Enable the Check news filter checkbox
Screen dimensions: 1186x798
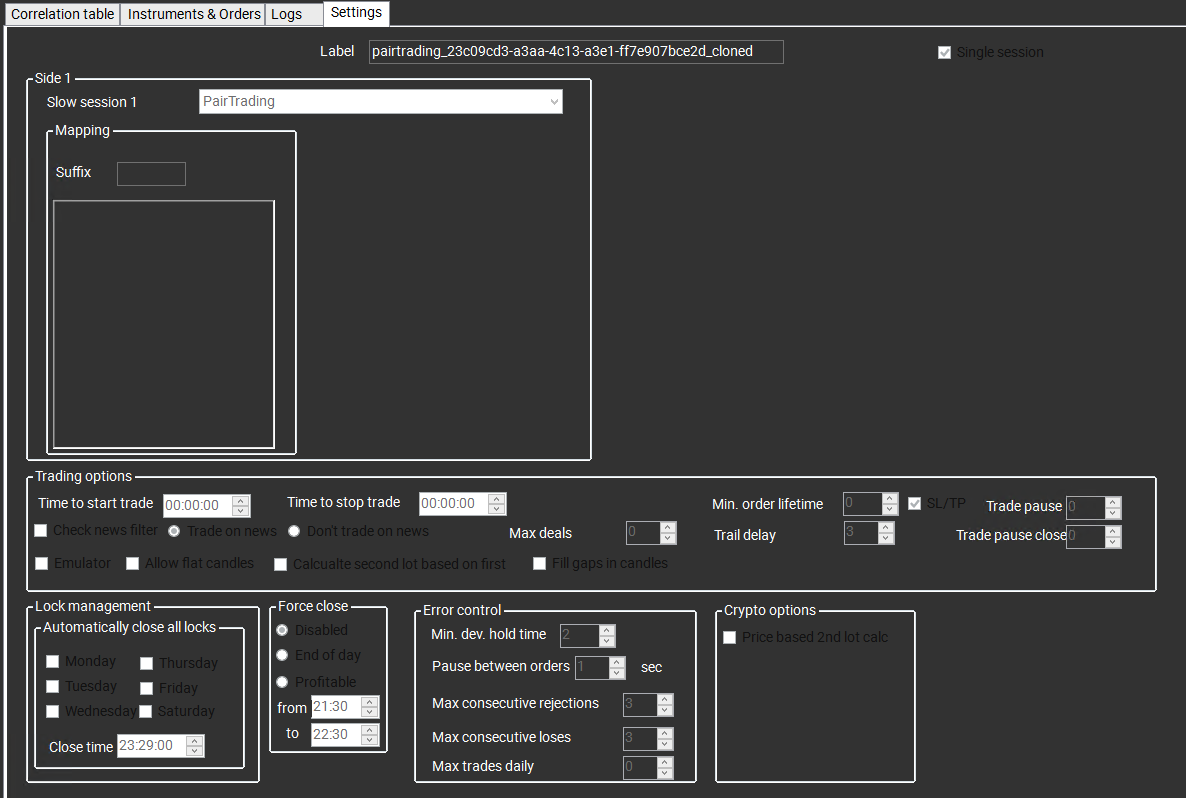(41, 530)
